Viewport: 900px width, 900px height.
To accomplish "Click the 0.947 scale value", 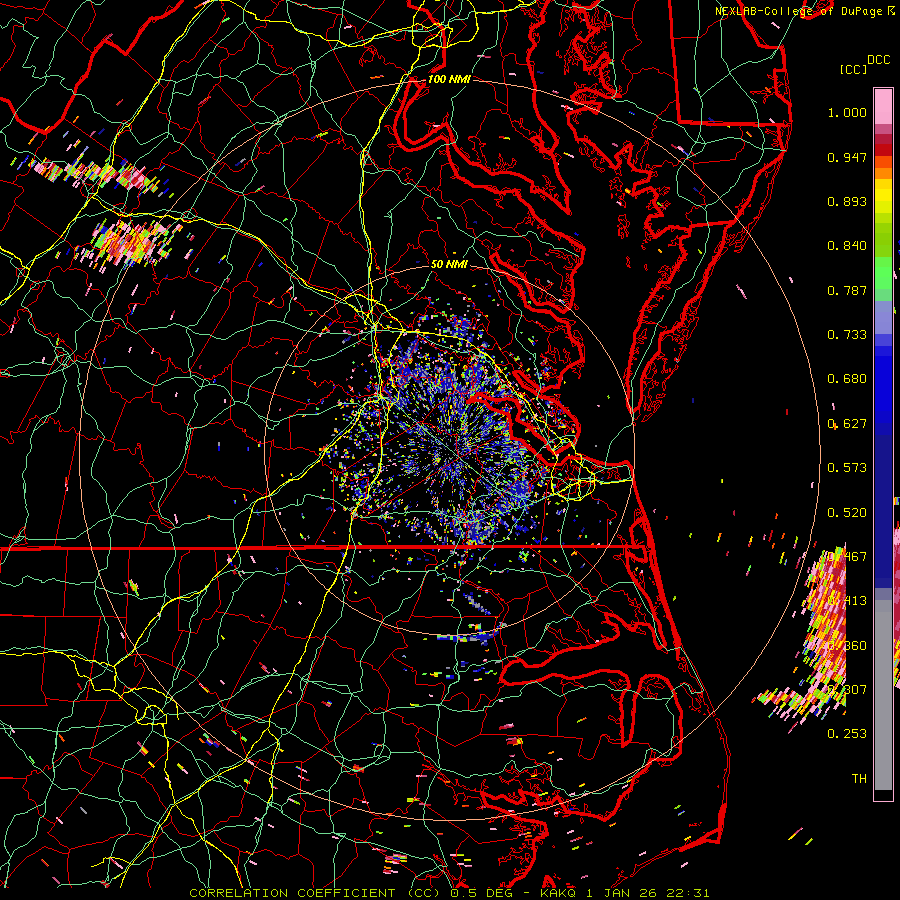I will tap(847, 157).
